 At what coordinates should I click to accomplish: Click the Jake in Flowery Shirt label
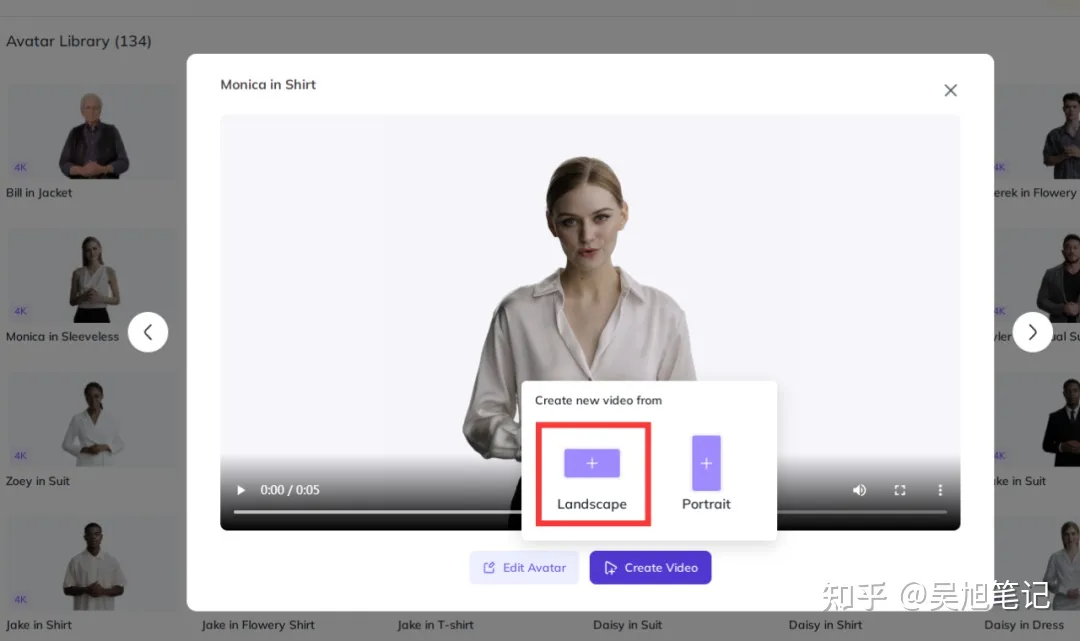pyautogui.click(x=258, y=625)
